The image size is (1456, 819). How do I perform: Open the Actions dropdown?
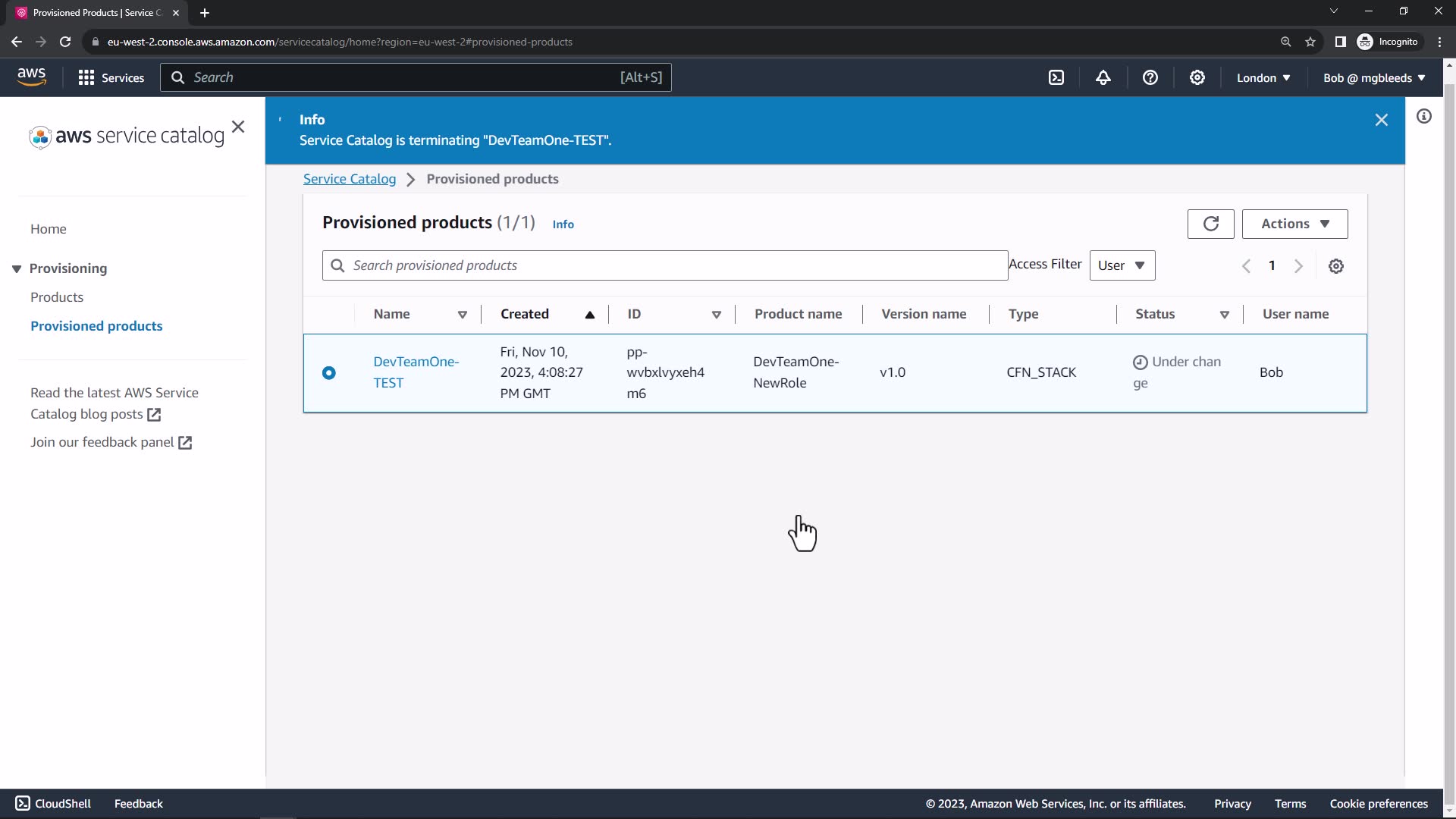[1294, 224]
